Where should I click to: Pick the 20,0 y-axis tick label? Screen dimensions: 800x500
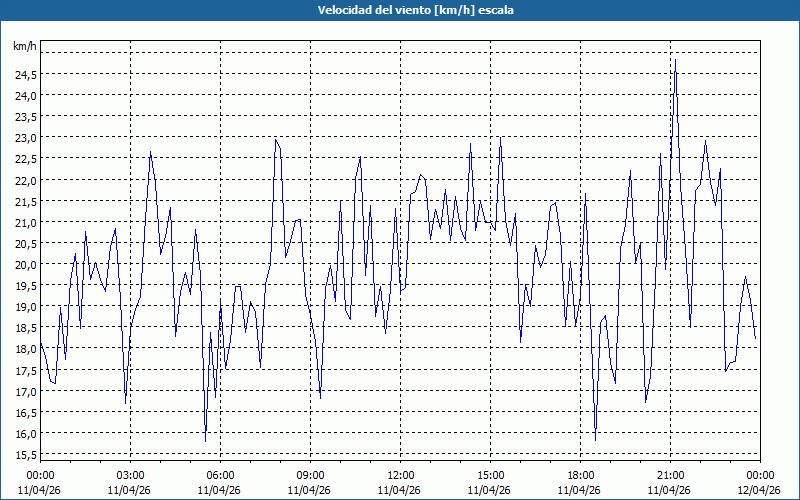(25, 265)
